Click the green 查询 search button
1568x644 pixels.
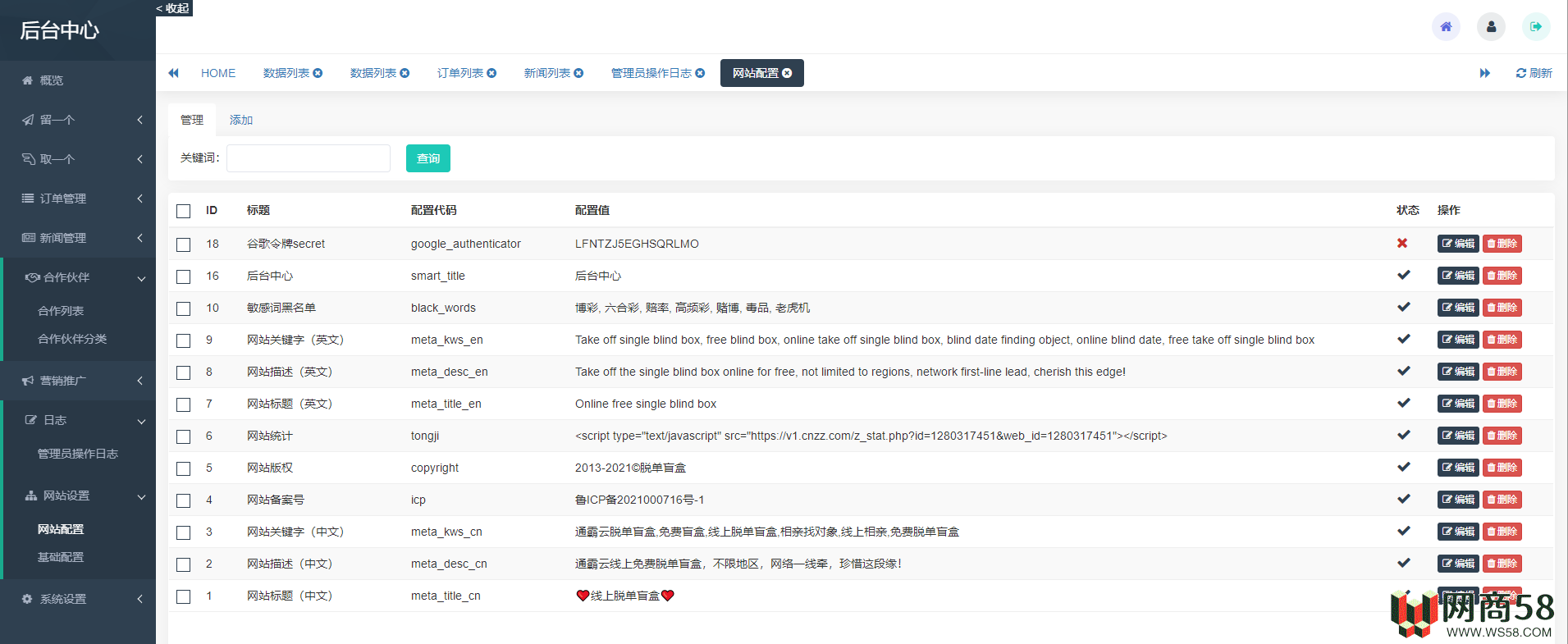(x=427, y=158)
